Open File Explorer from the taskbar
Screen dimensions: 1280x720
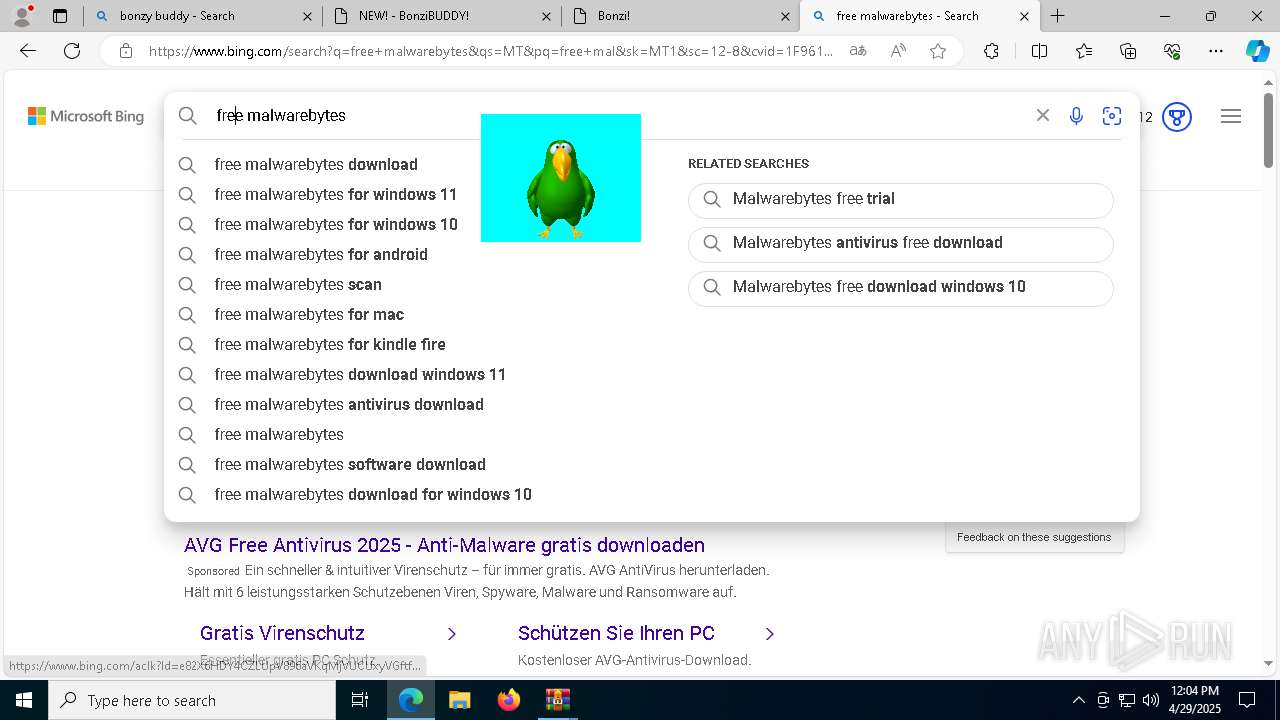pos(459,700)
